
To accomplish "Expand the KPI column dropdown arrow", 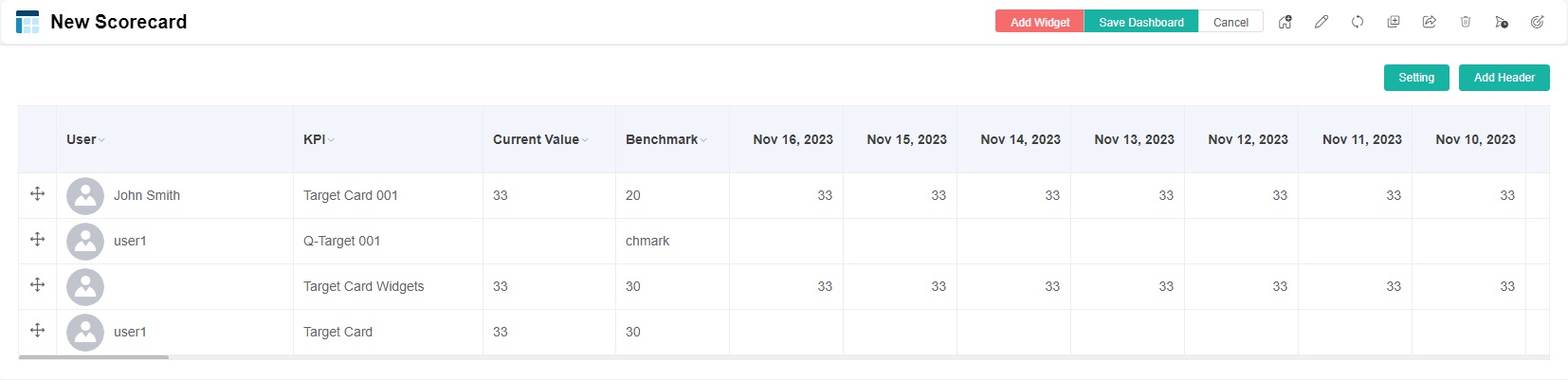I will 331,140.
